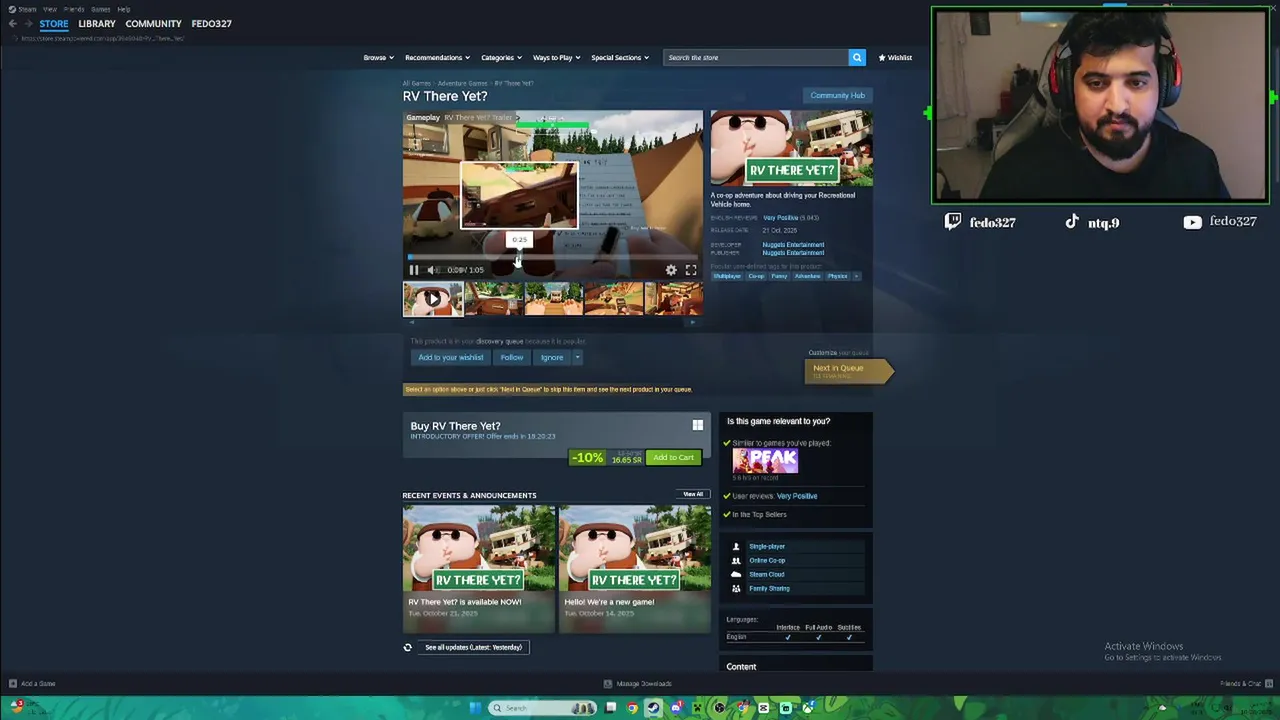
Task: Click the Steam Cloud feature icon
Action: point(737,575)
